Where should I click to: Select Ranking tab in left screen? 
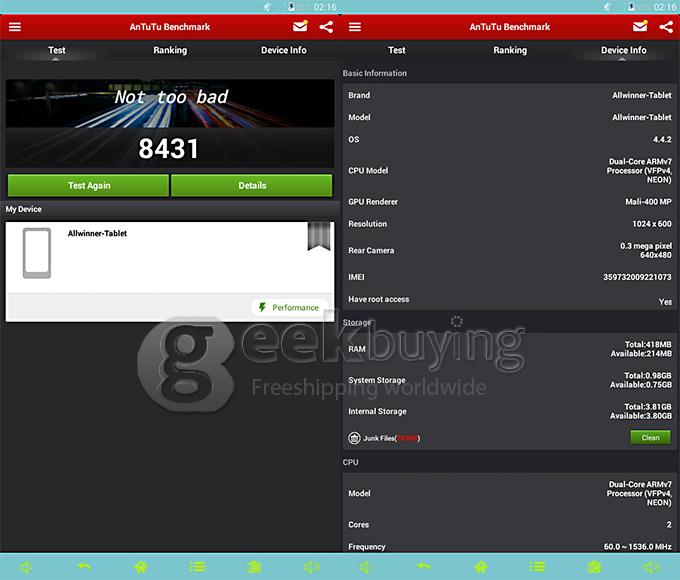point(170,50)
